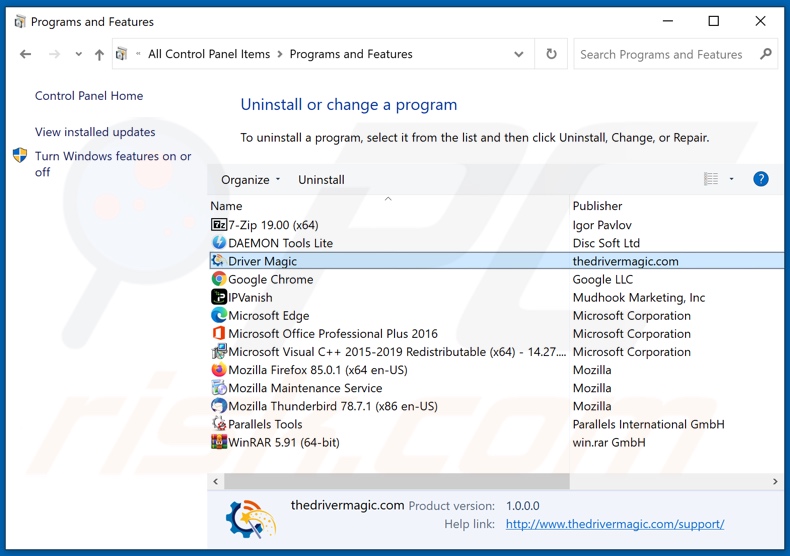This screenshot has width=790, height=556.
Task: Click Uninstall in the toolbar
Action: click(321, 180)
